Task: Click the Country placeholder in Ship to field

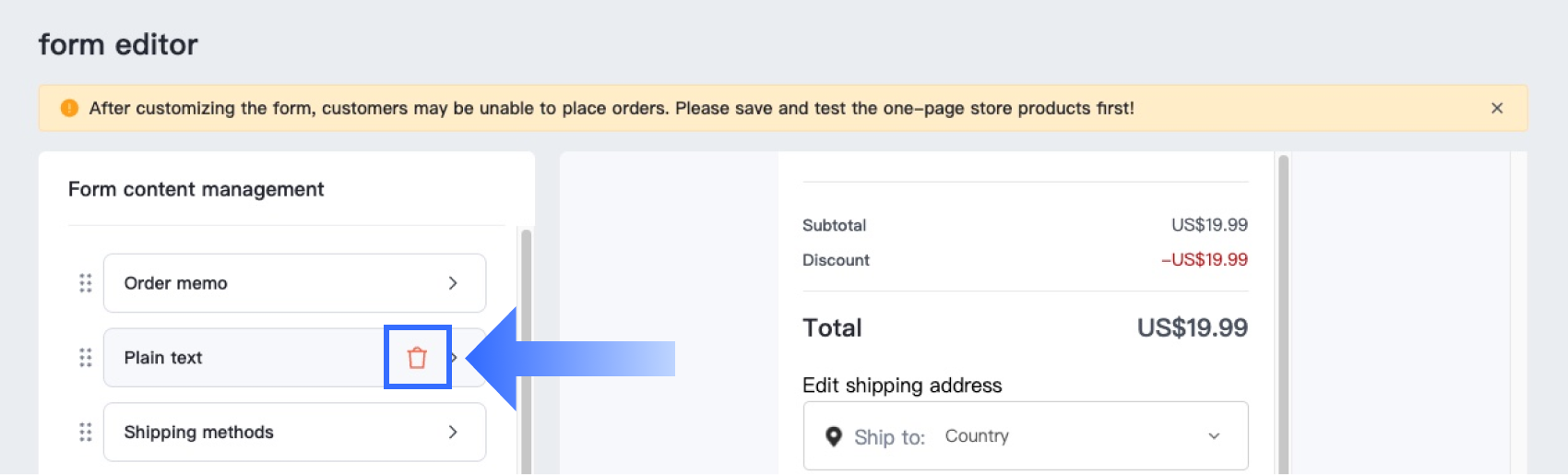Action: click(x=977, y=436)
